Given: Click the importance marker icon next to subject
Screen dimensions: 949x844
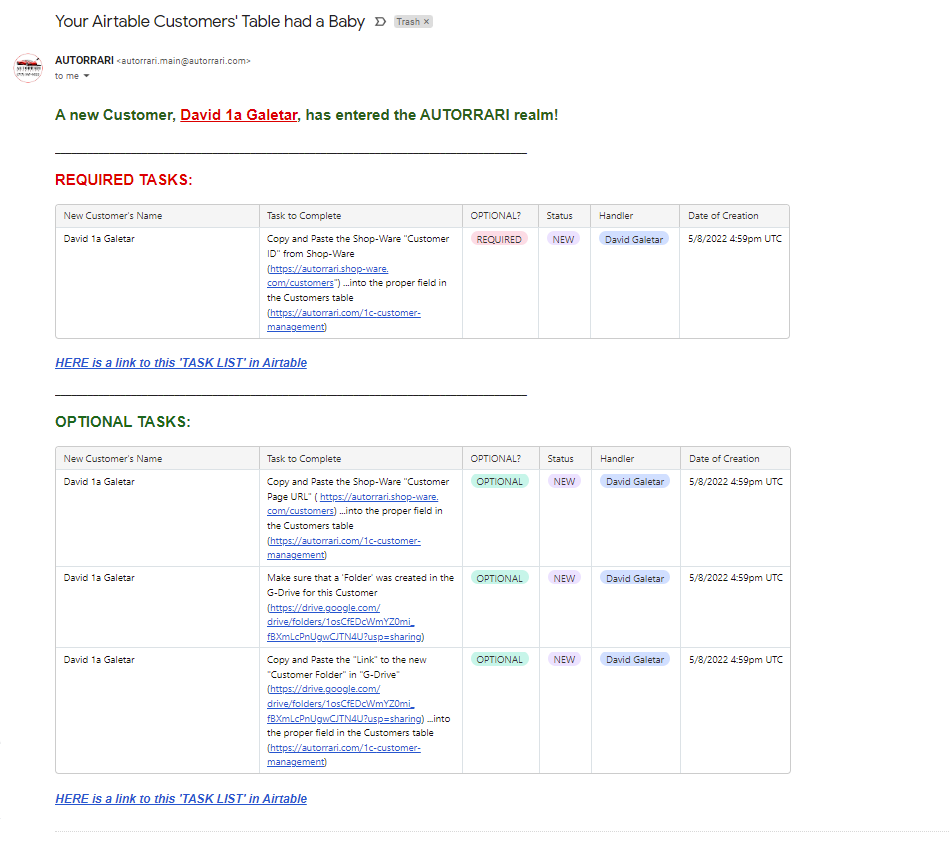Looking at the screenshot, I should pos(380,22).
